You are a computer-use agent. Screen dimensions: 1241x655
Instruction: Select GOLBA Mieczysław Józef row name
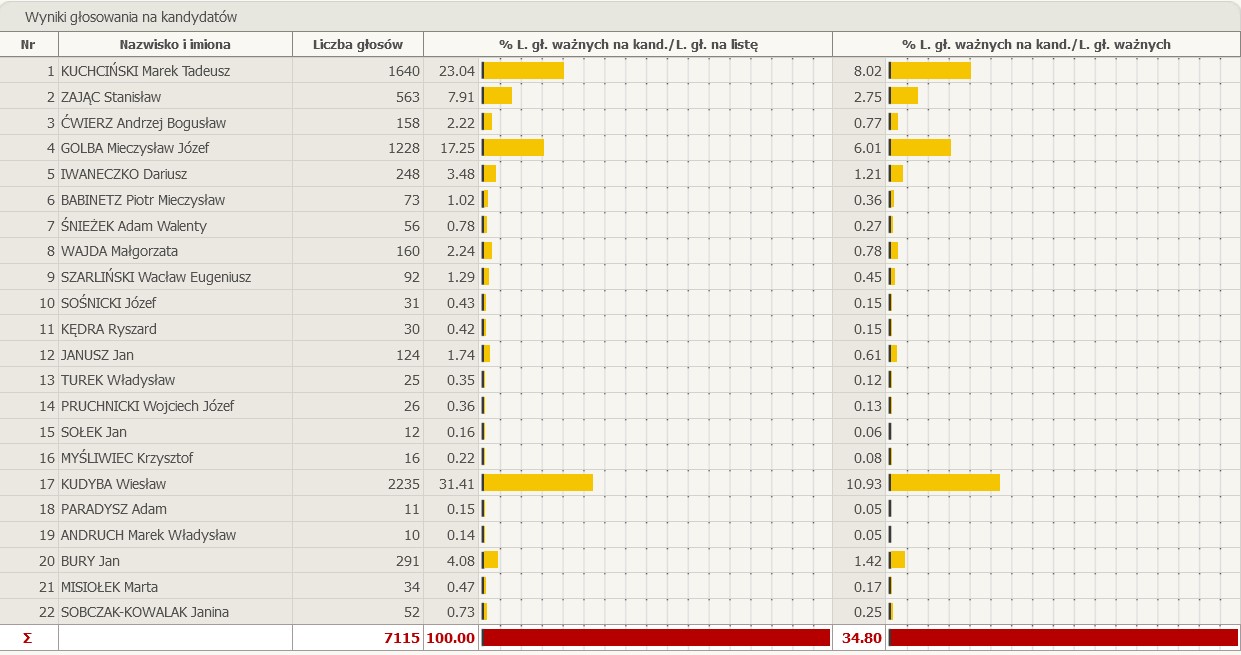135,148
